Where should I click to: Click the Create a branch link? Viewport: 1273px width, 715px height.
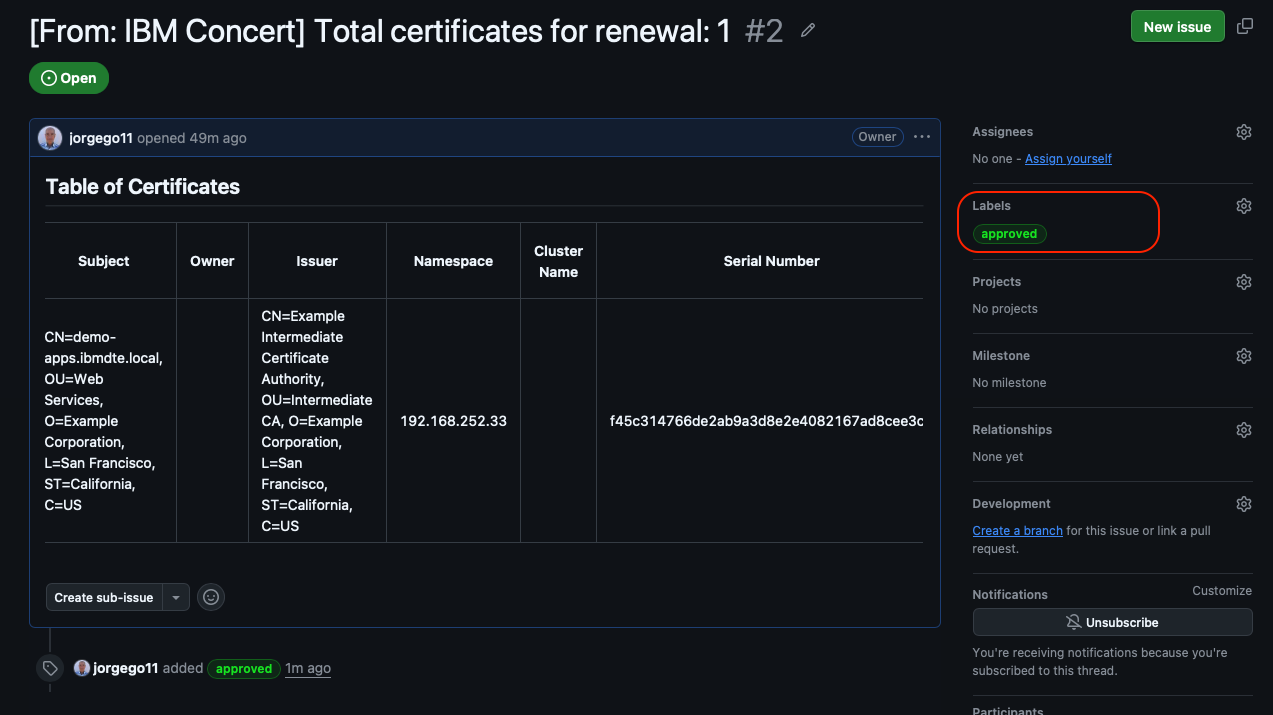click(x=1017, y=531)
